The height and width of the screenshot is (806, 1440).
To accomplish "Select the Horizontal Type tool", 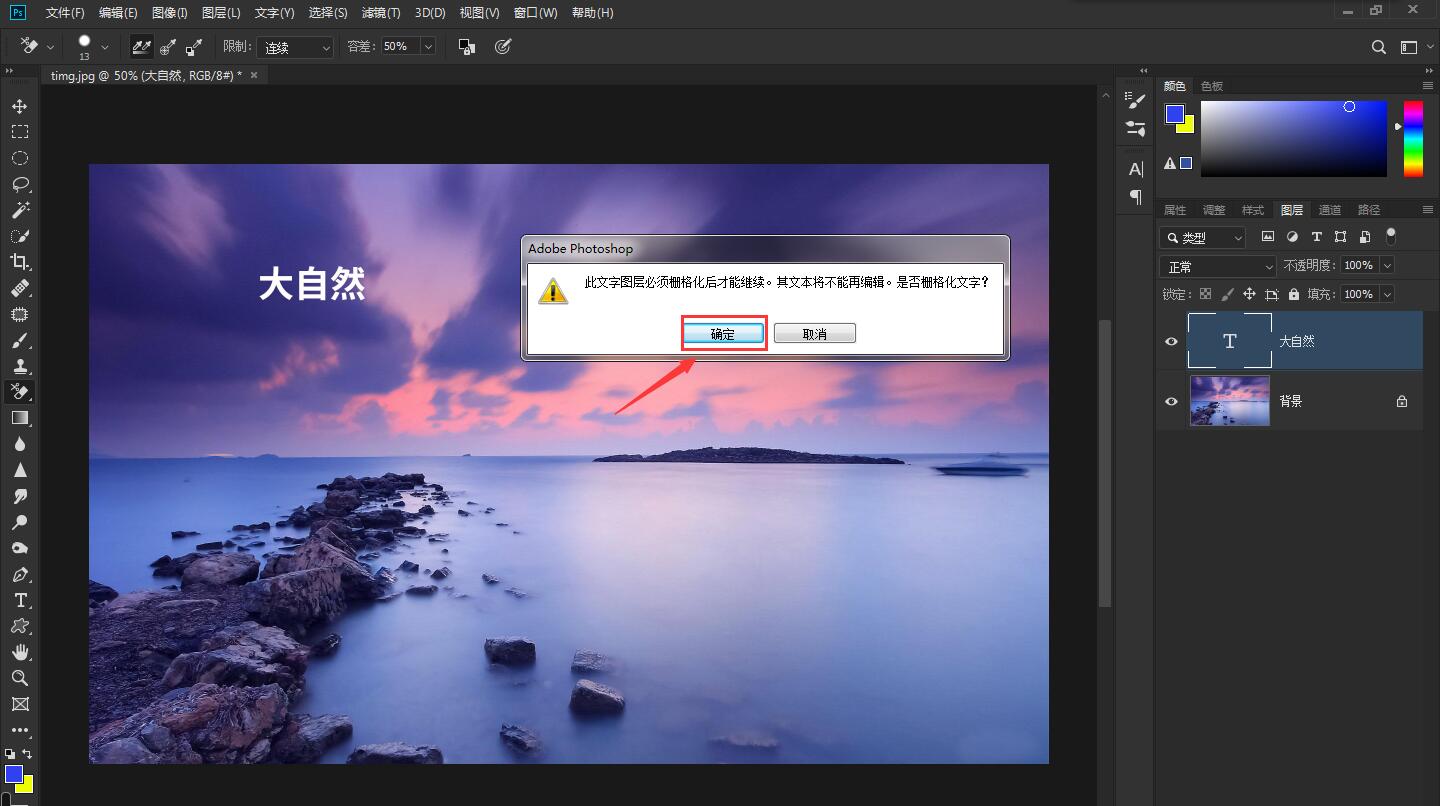I will (x=20, y=600).
